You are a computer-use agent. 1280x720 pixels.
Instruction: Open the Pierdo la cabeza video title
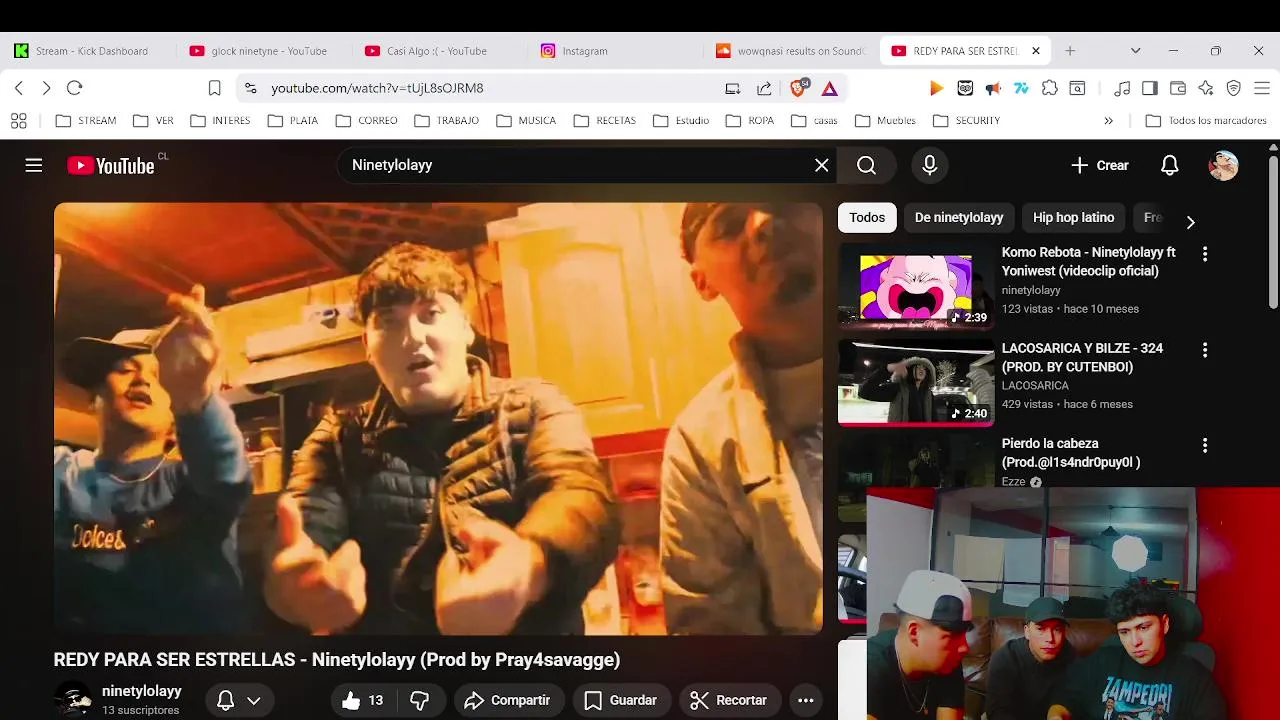(1071, 453)
